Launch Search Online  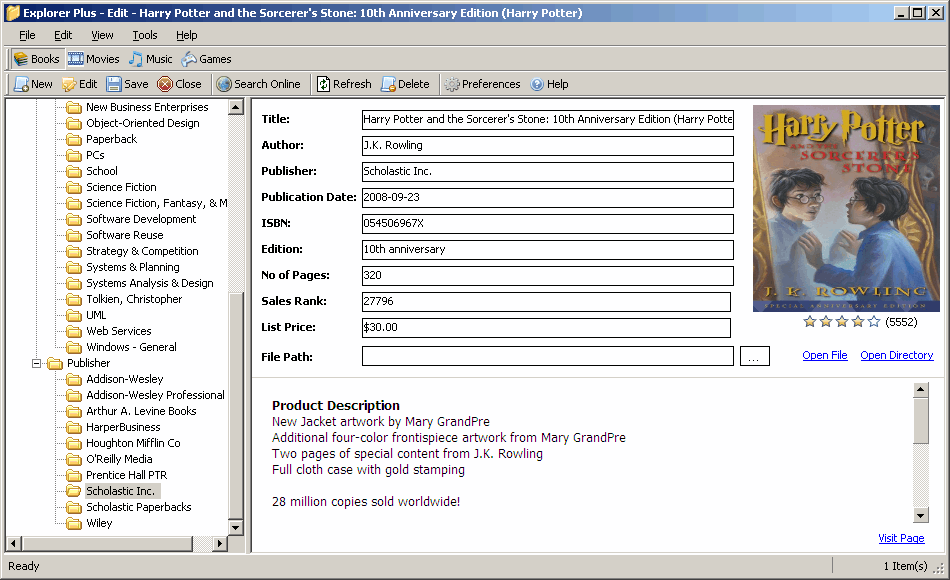tap(259, 84)
